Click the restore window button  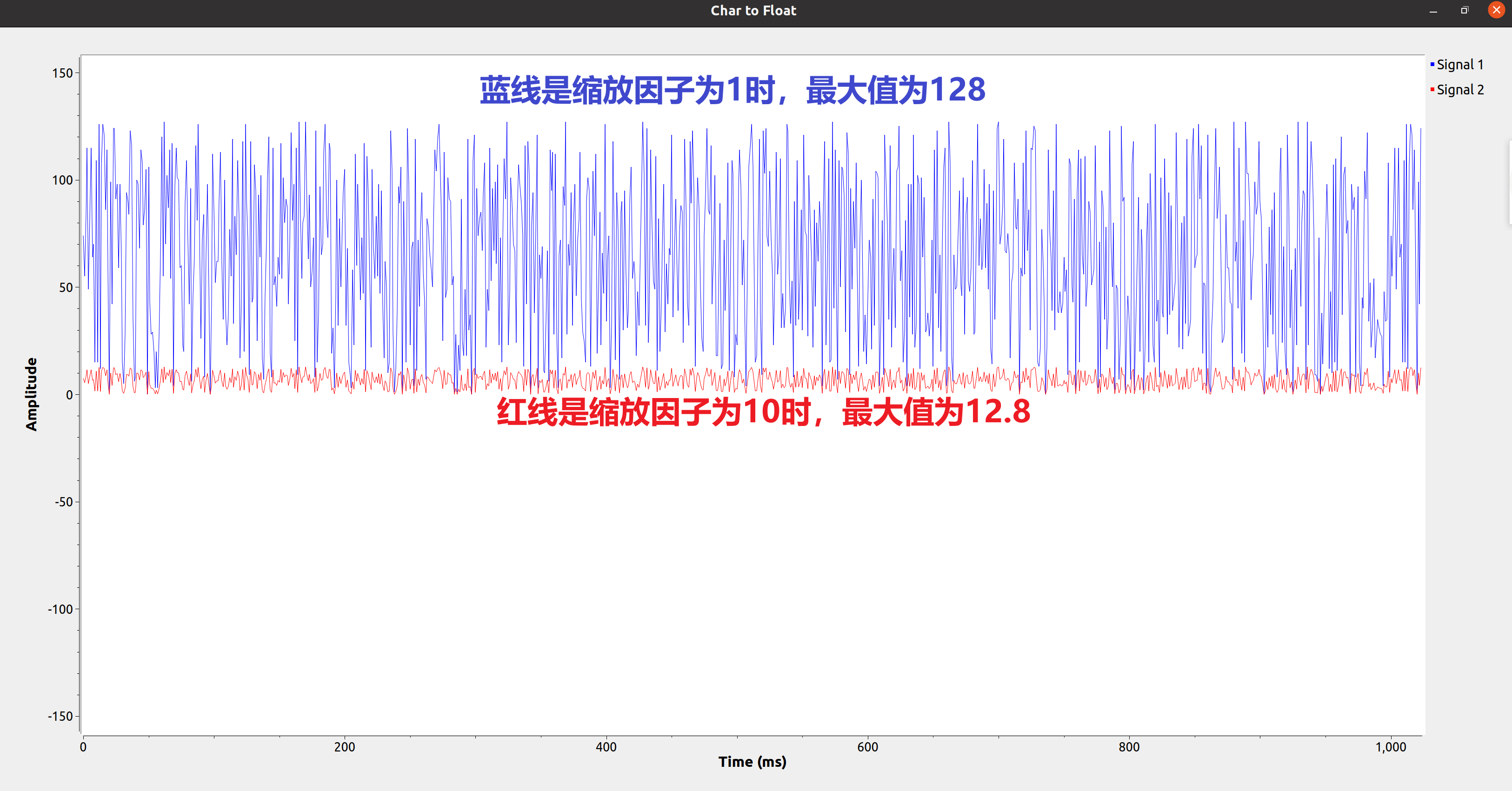point(1464,10)
